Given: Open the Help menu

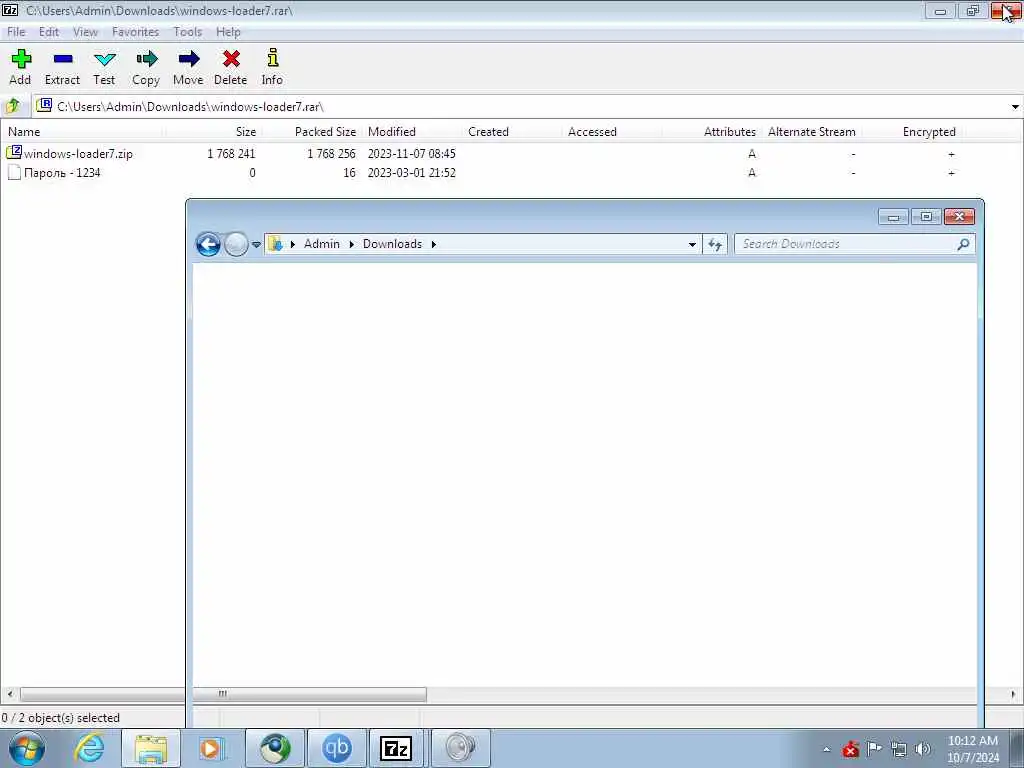Looking at the screenshot, I should 229,32.
